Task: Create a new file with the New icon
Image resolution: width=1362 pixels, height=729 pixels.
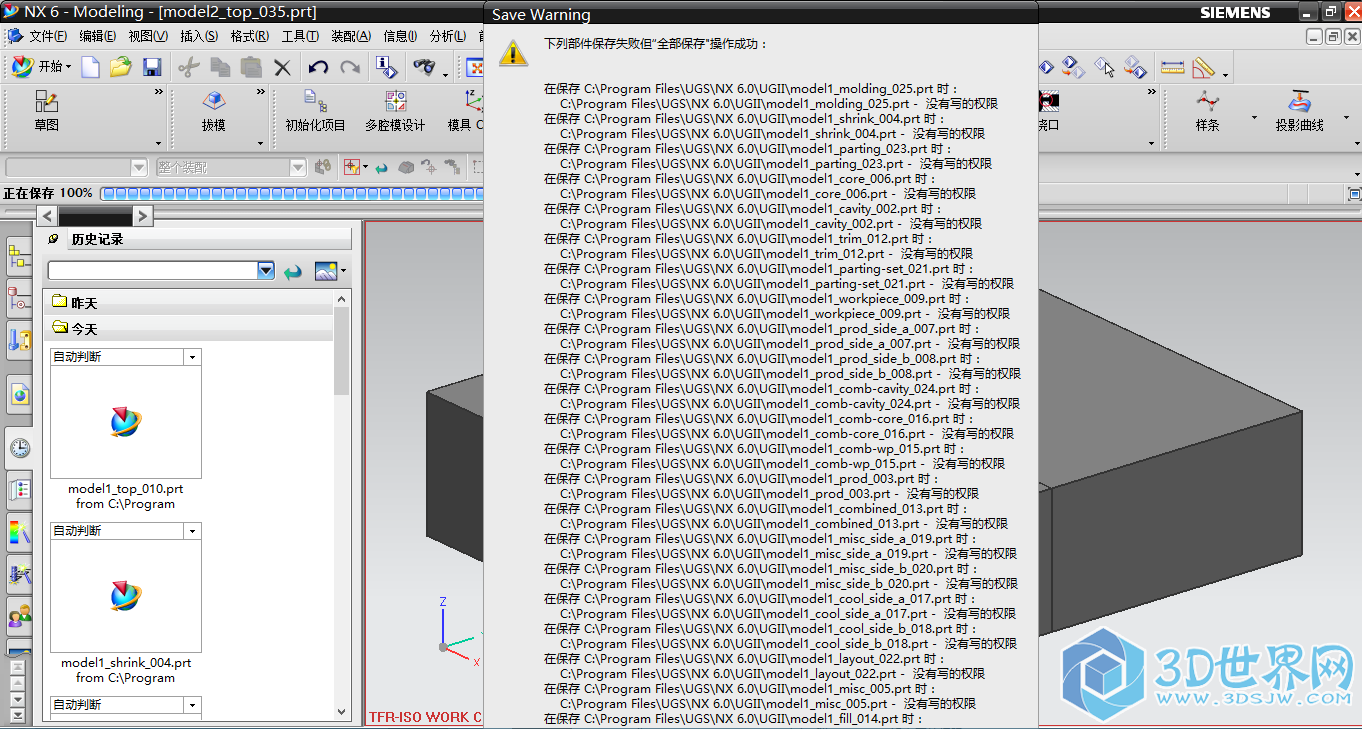Action: [90, 67]
